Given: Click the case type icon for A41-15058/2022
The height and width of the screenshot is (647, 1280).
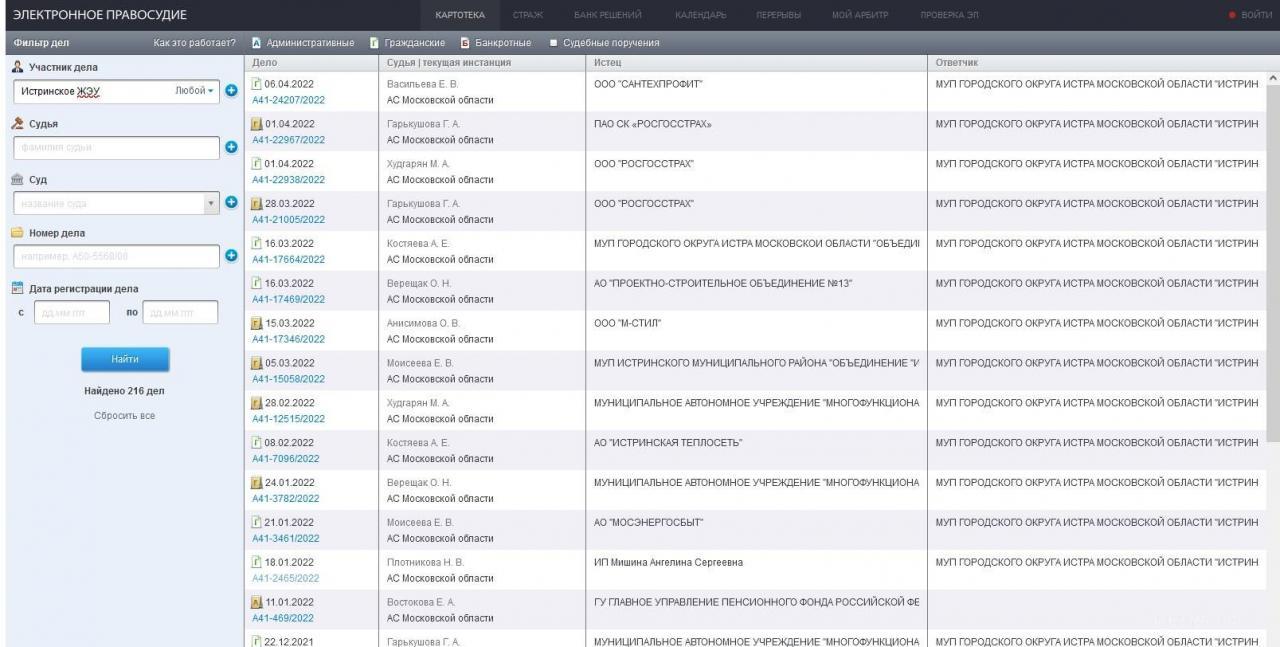Looking at the screenshot, I should [256, 363].
